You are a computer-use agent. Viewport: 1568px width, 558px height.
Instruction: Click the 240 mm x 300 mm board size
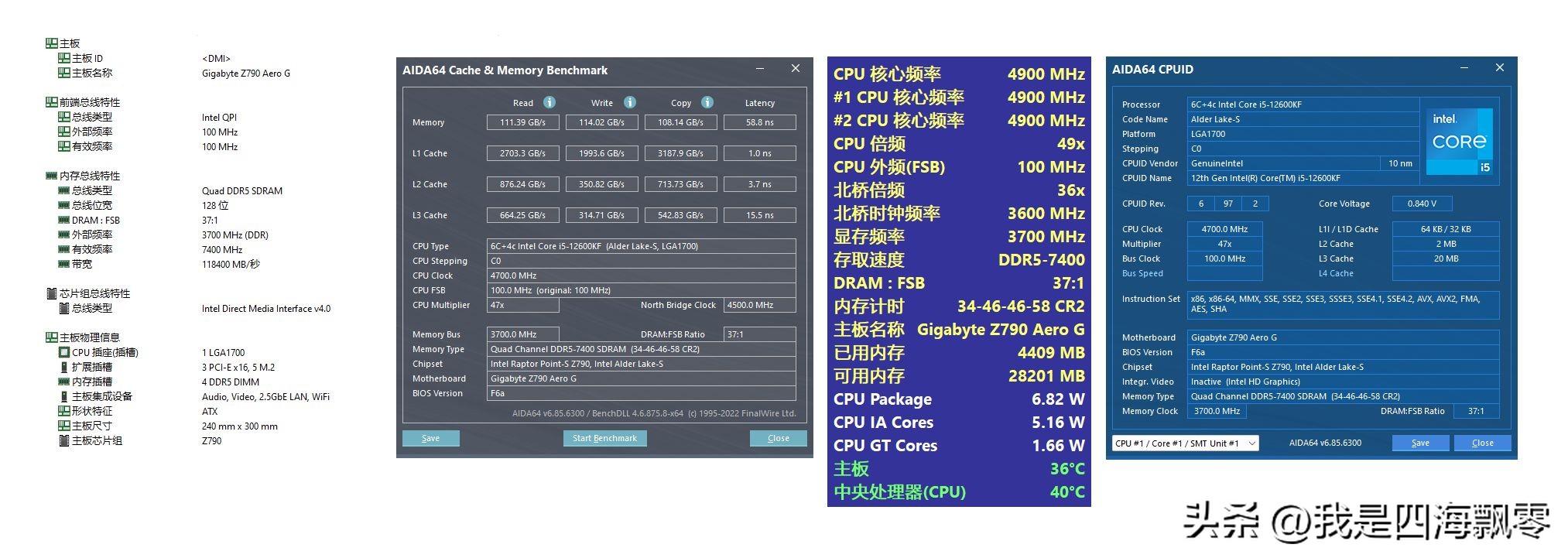240,426
